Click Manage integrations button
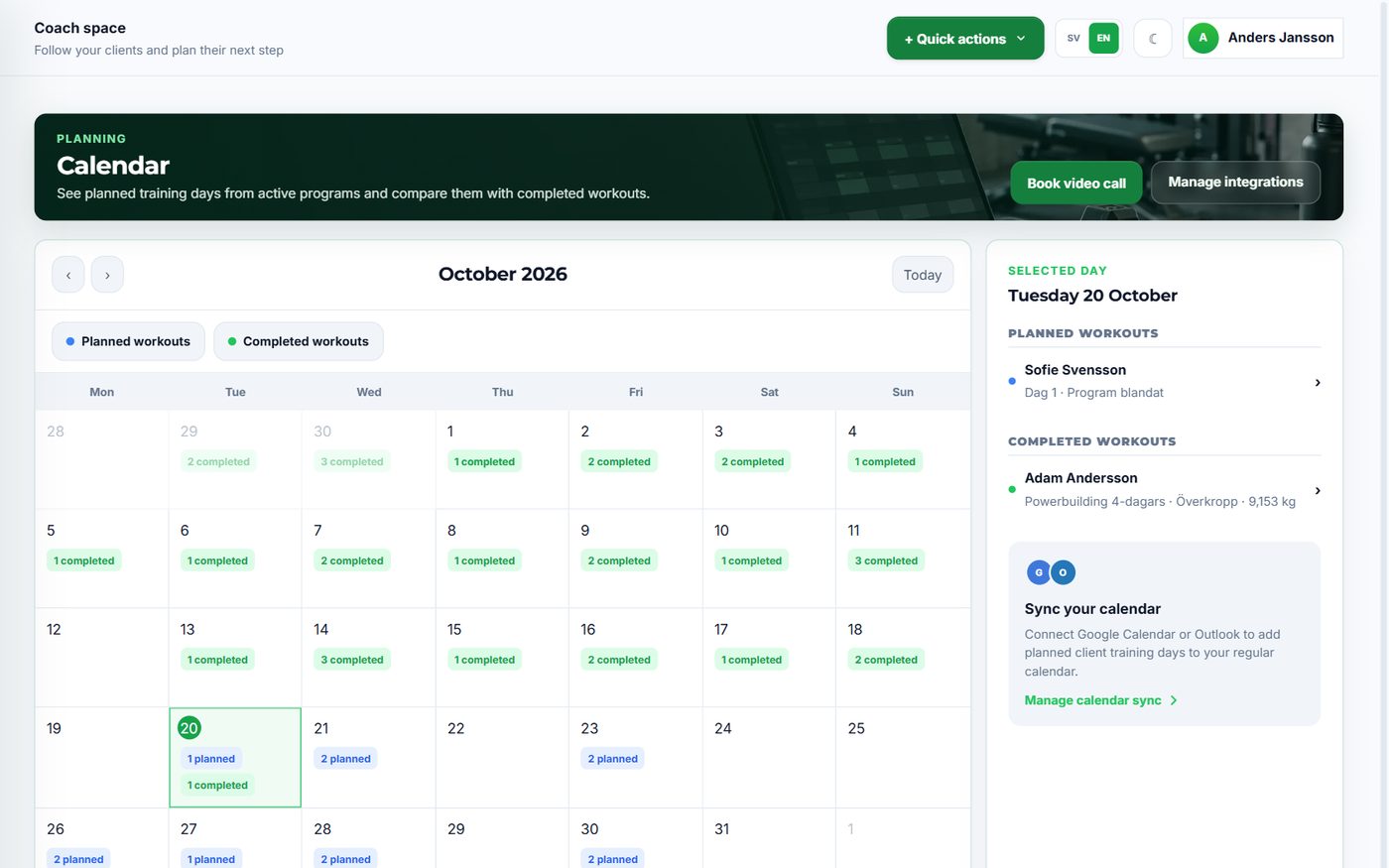This screenshot has height=868, width=1389. [1235, 183]
